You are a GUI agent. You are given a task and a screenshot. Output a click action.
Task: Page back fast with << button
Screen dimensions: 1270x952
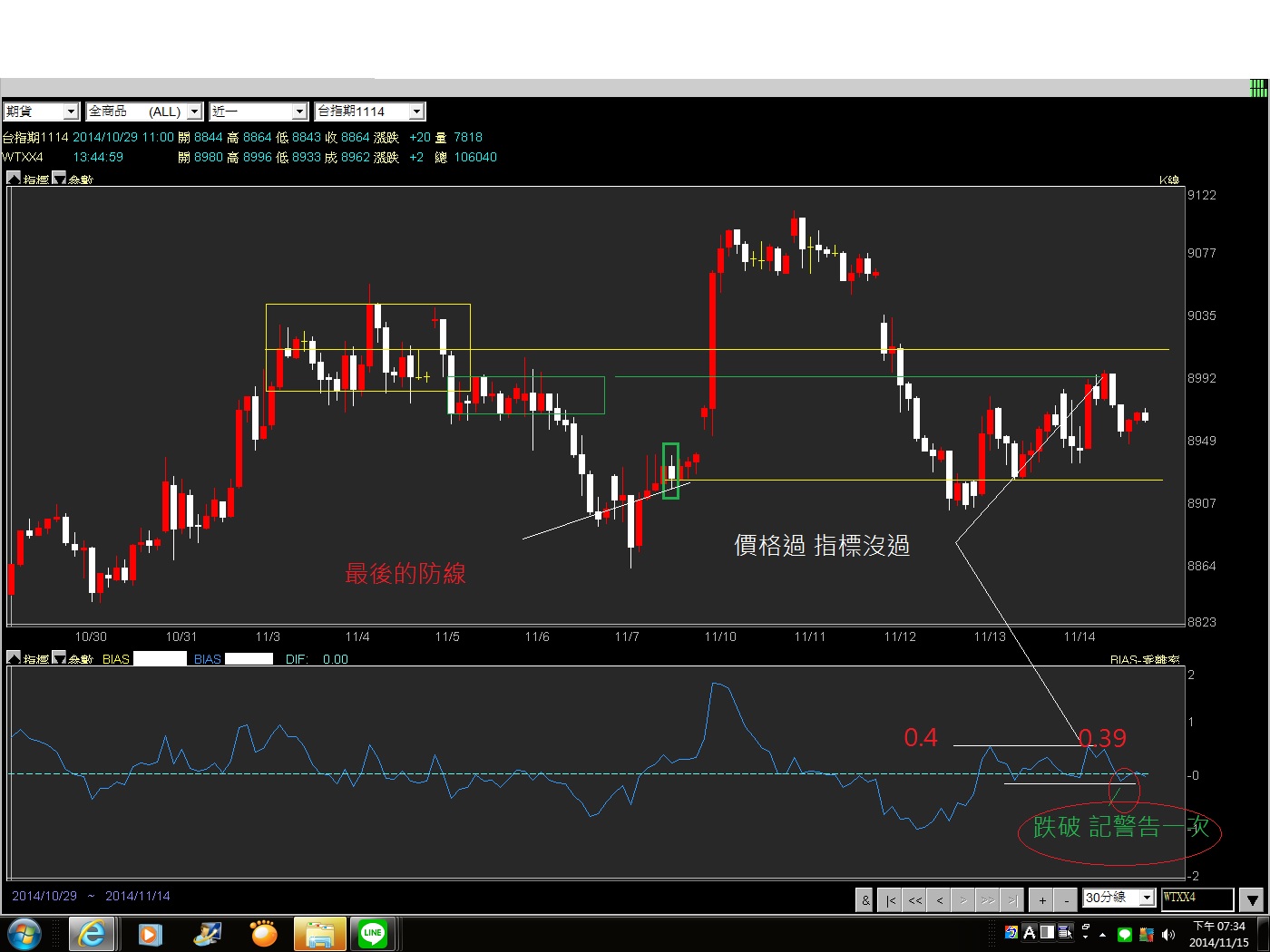[915, 899]
